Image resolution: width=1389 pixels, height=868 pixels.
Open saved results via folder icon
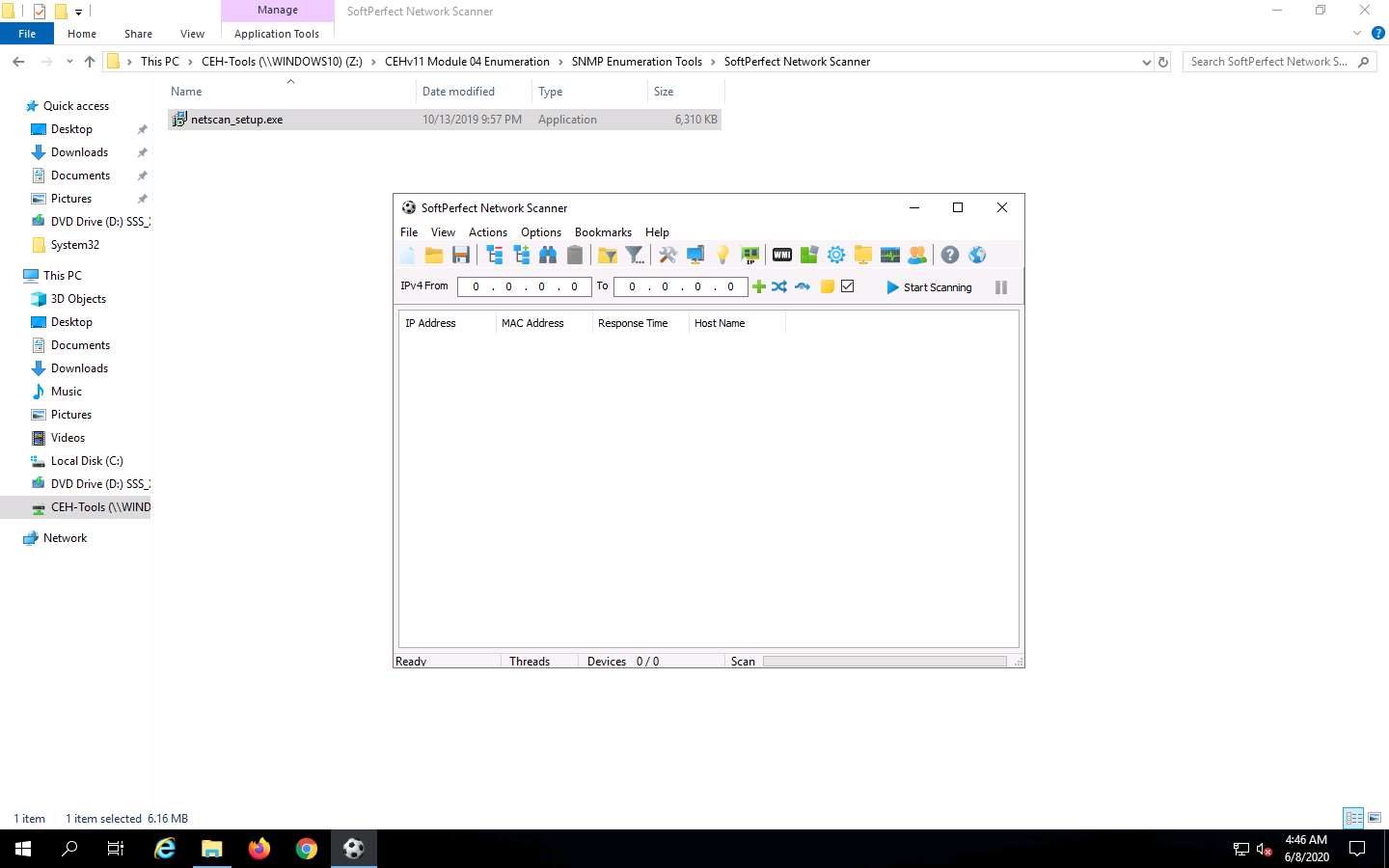point(434,256)
